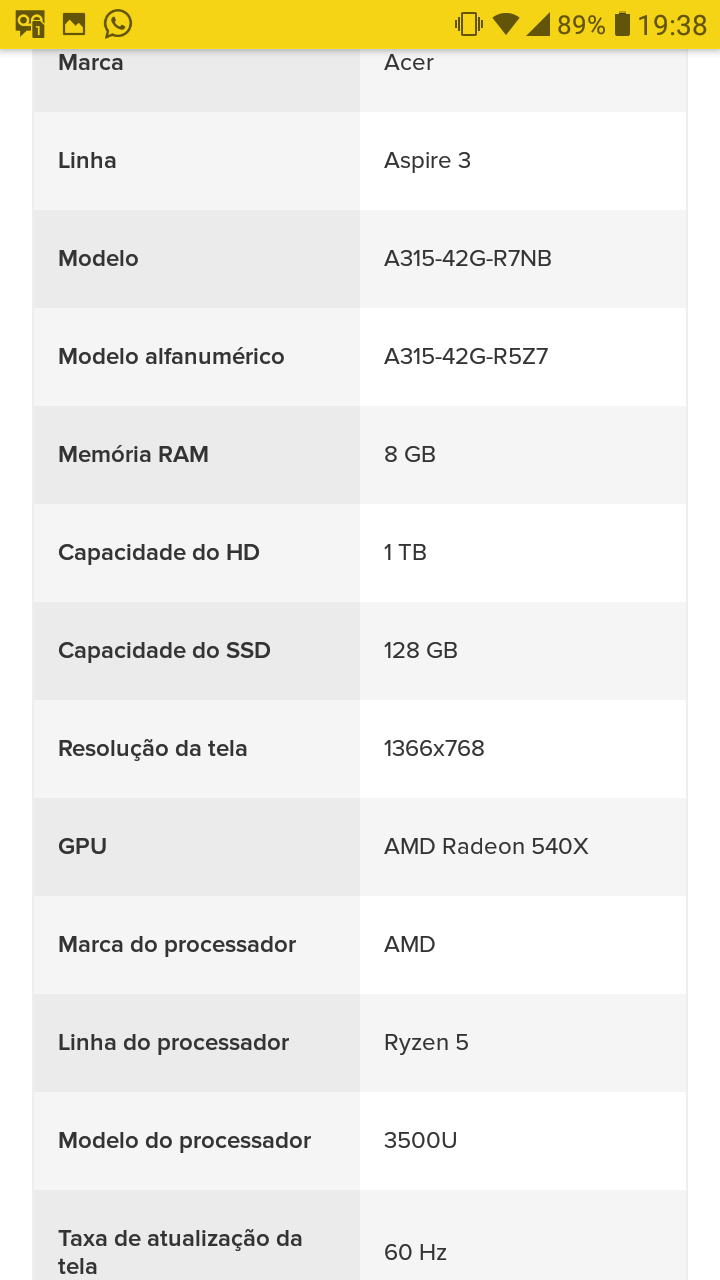720x1280 pixels.
Task: Tap the WhatsApp notification icon
Action: [x=118, y=24]
